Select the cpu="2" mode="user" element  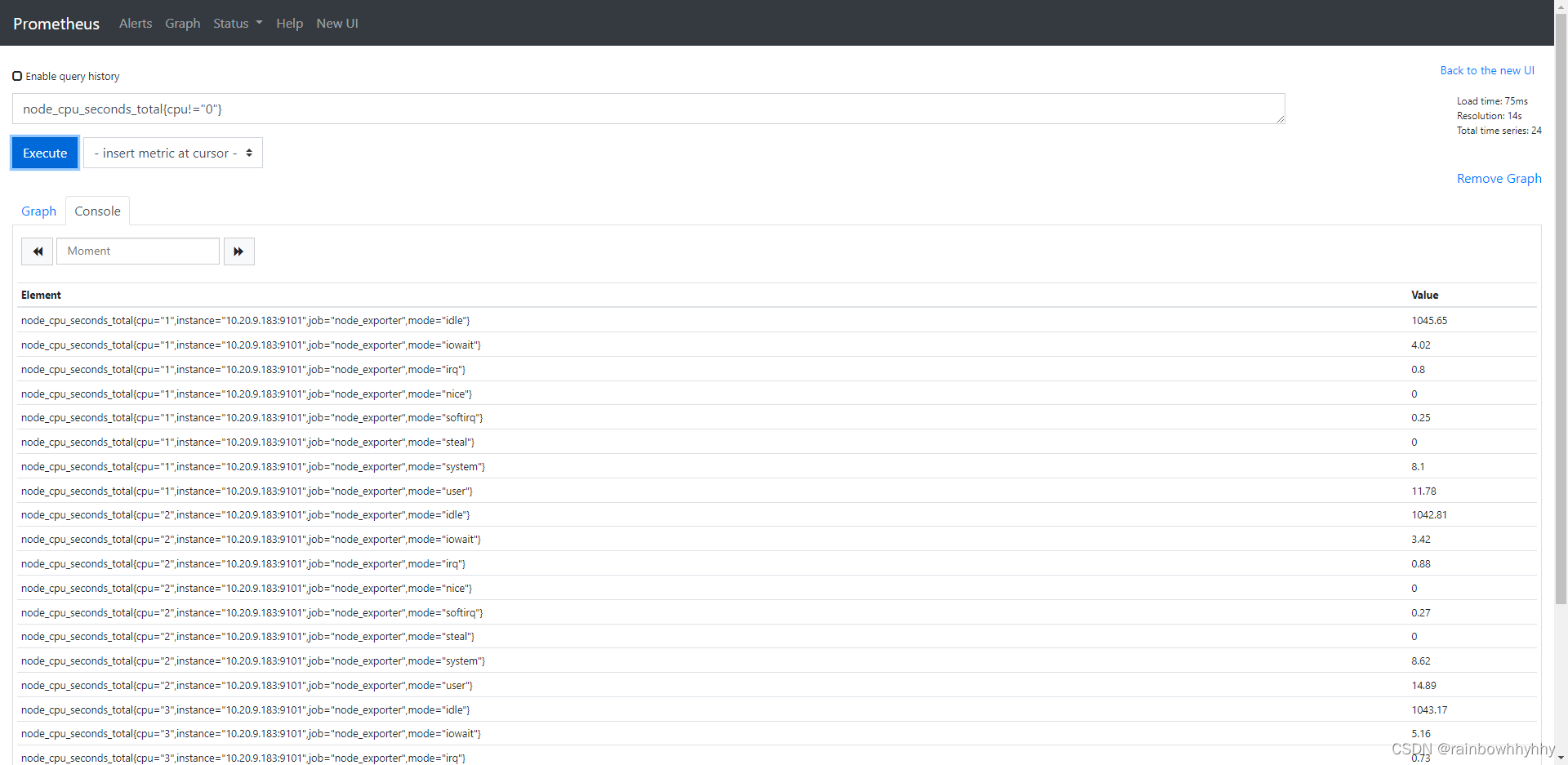247,685
